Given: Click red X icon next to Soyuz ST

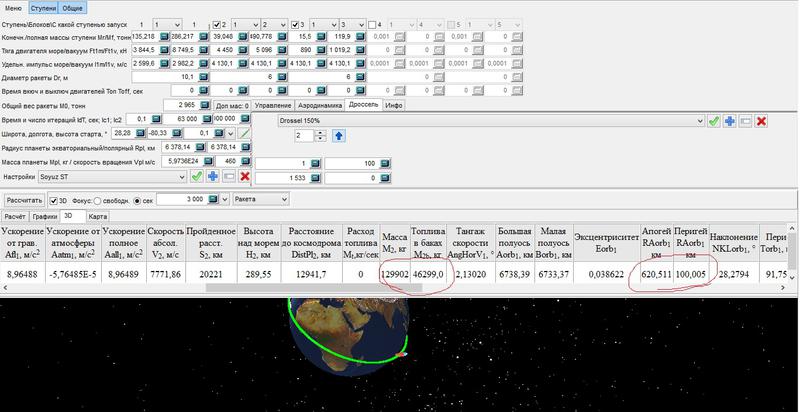Looking at the screenshot, I should coord(245,176).
